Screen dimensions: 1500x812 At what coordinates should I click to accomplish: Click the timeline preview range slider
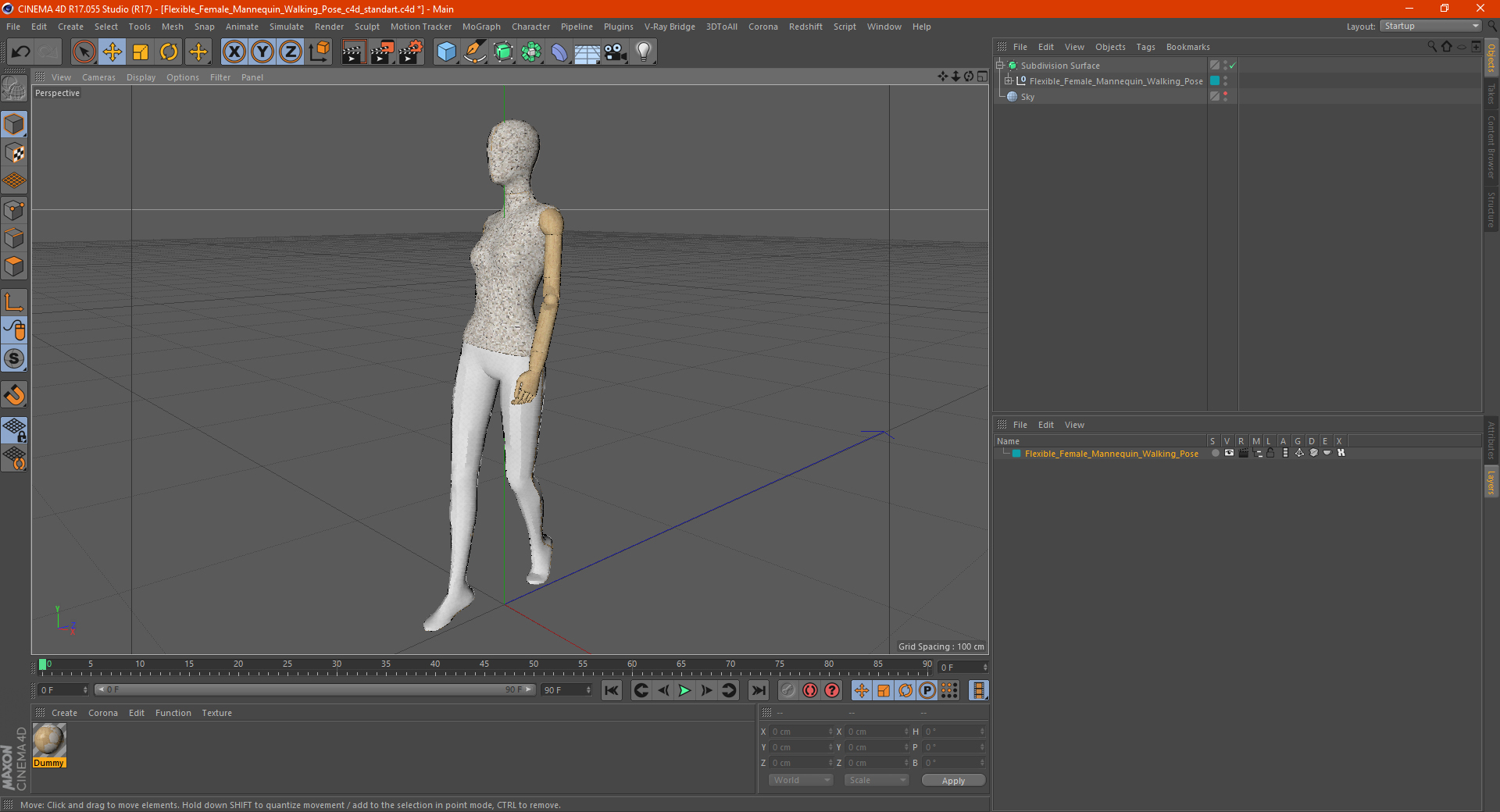pyautogui.click(x=315, y=689)
